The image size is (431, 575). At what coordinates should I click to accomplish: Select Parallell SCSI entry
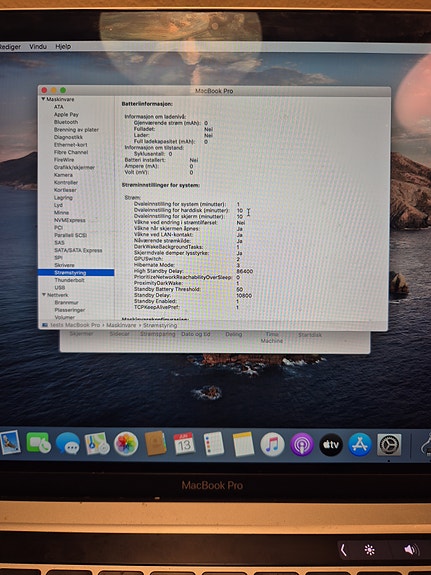70,235
